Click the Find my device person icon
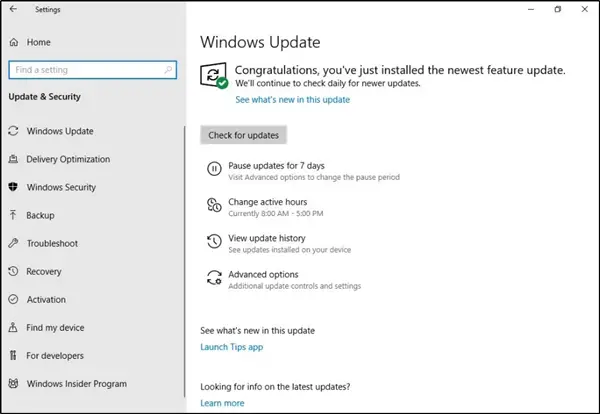 [x=13, y=327]
